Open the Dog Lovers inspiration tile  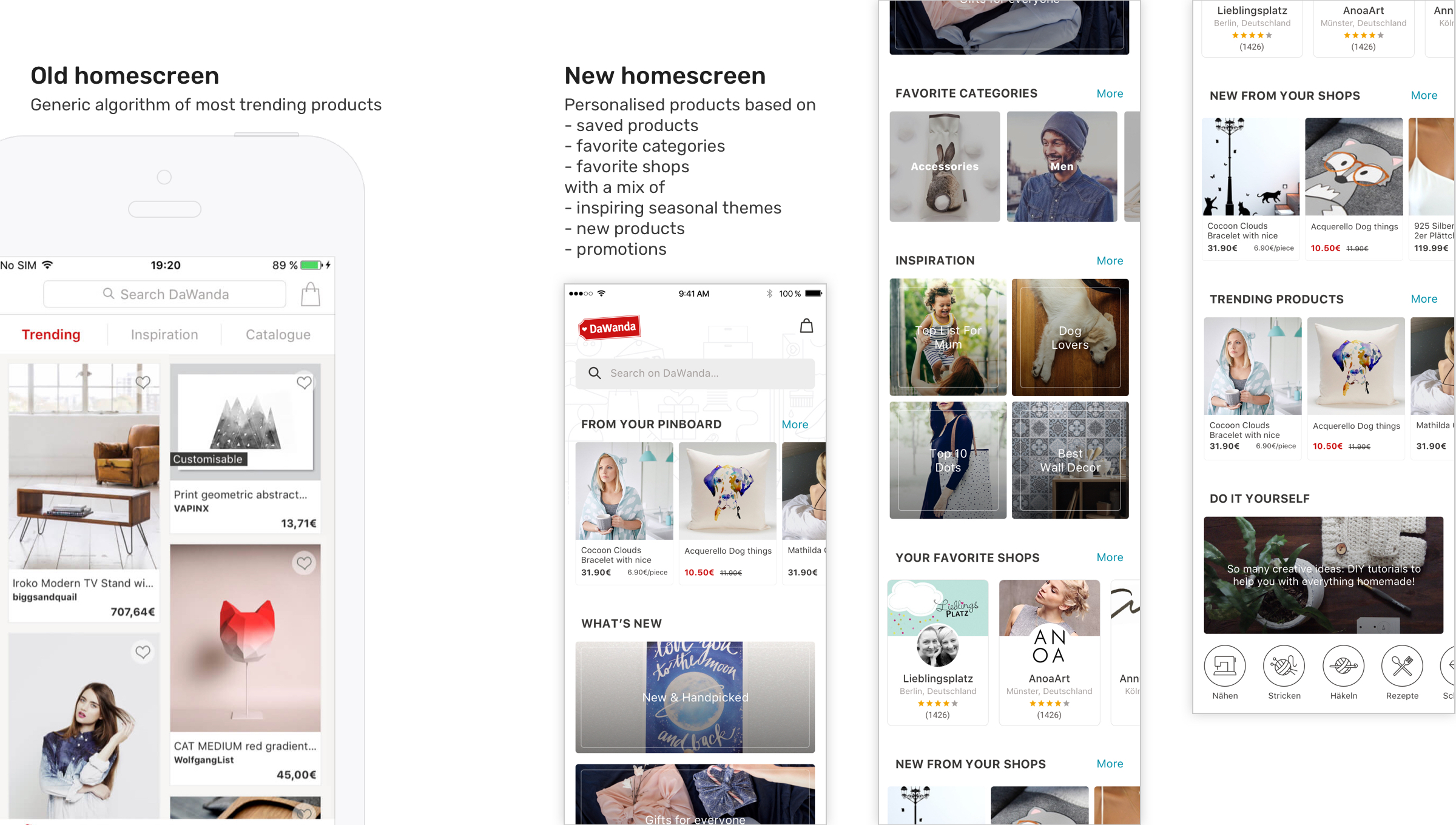click(x=1070, y=337)
